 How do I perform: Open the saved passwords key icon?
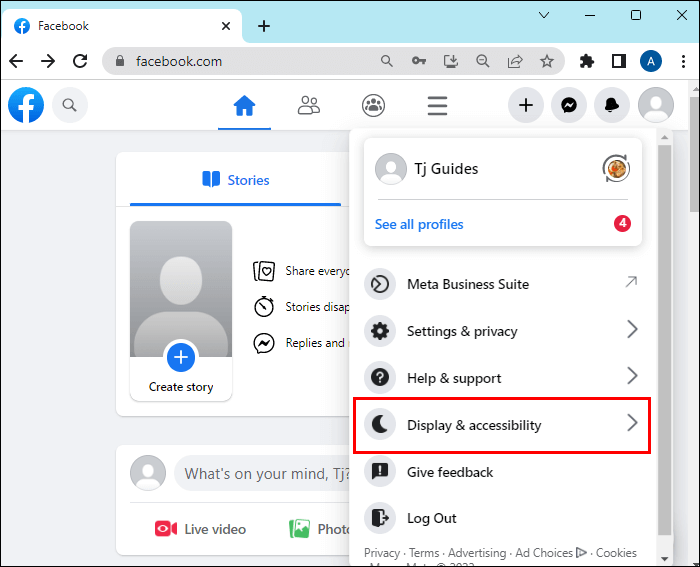point(418,61)
